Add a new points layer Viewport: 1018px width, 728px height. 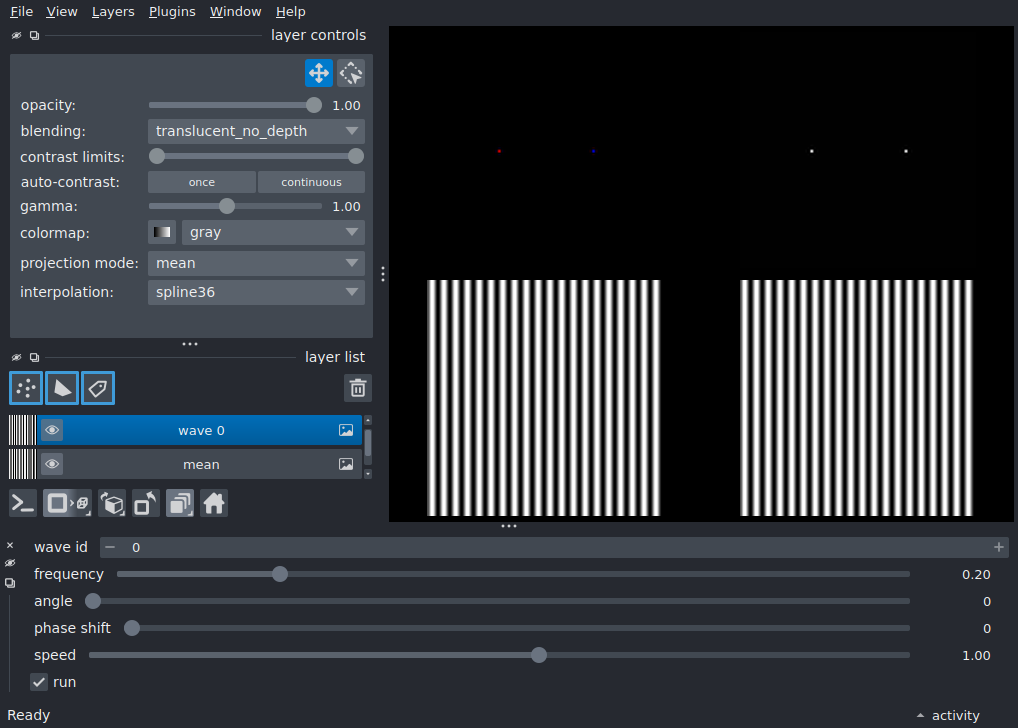click(26, 388)
